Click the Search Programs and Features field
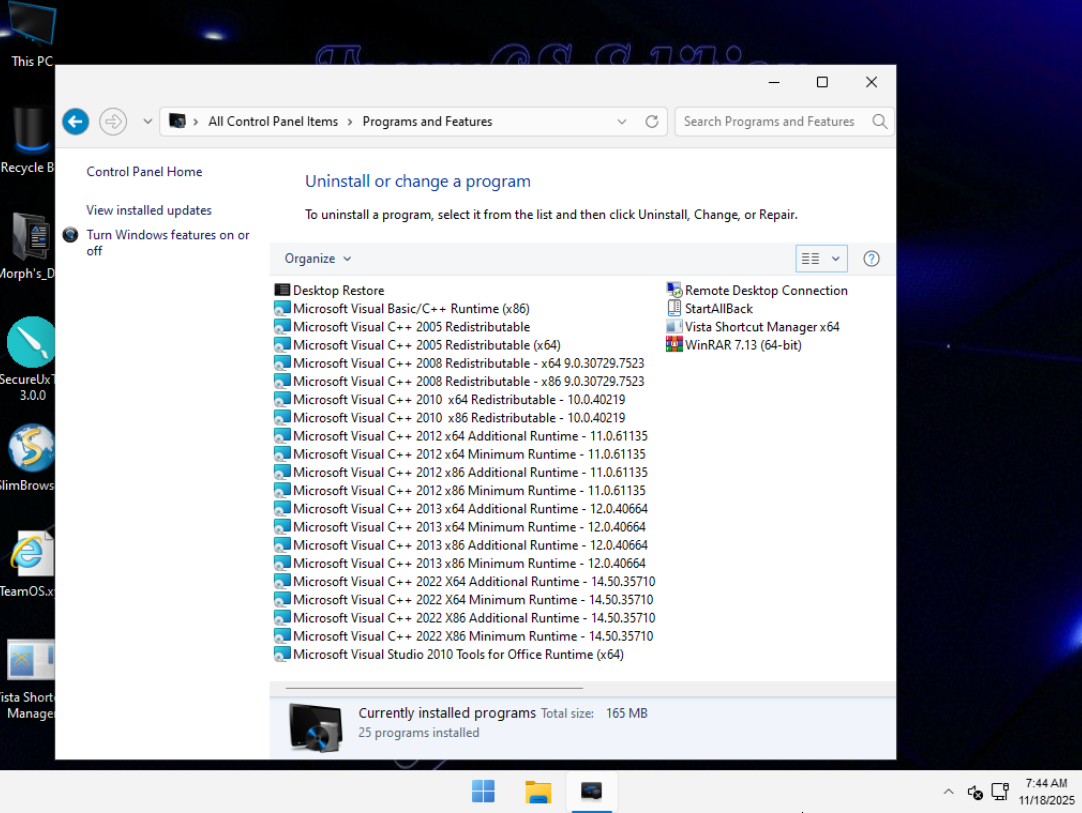The image size is (1082, 813). [770, 122]
